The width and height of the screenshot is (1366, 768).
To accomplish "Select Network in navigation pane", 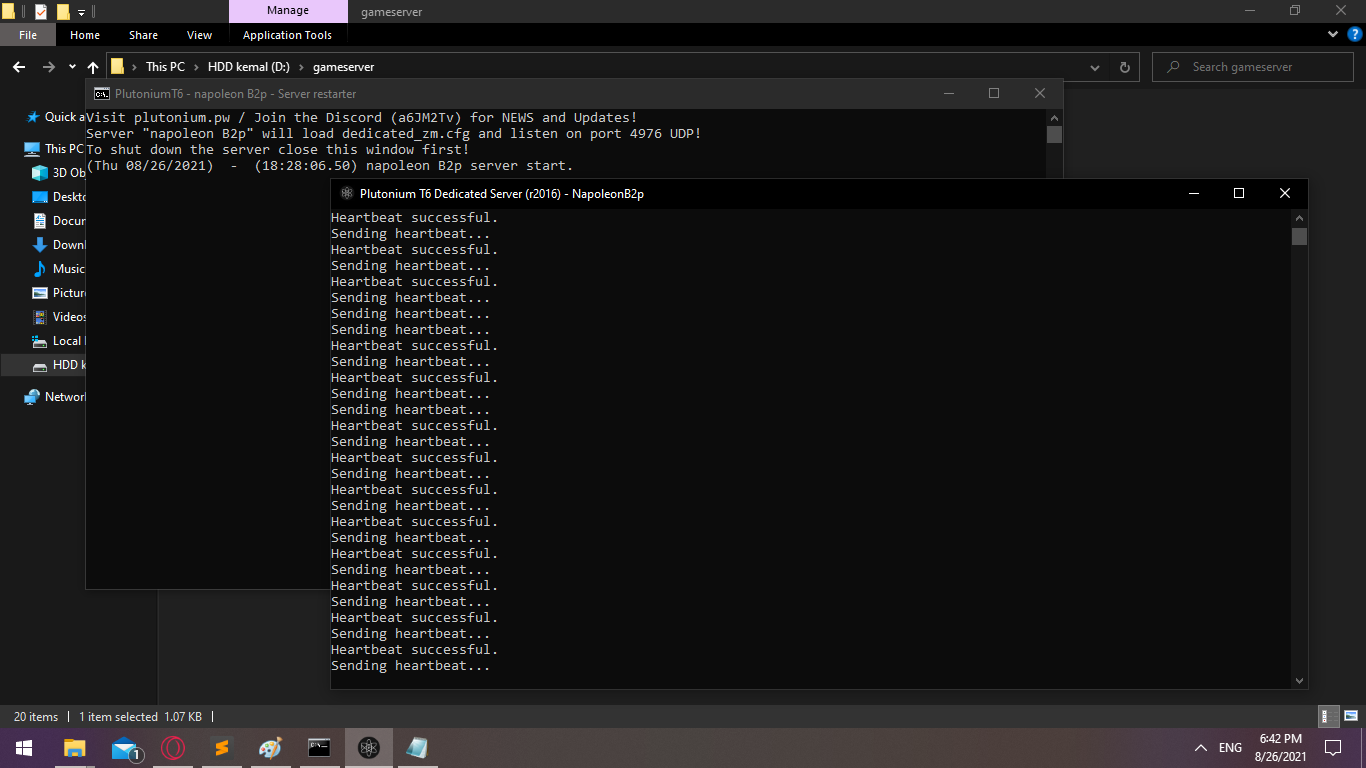I will (55, 396).
